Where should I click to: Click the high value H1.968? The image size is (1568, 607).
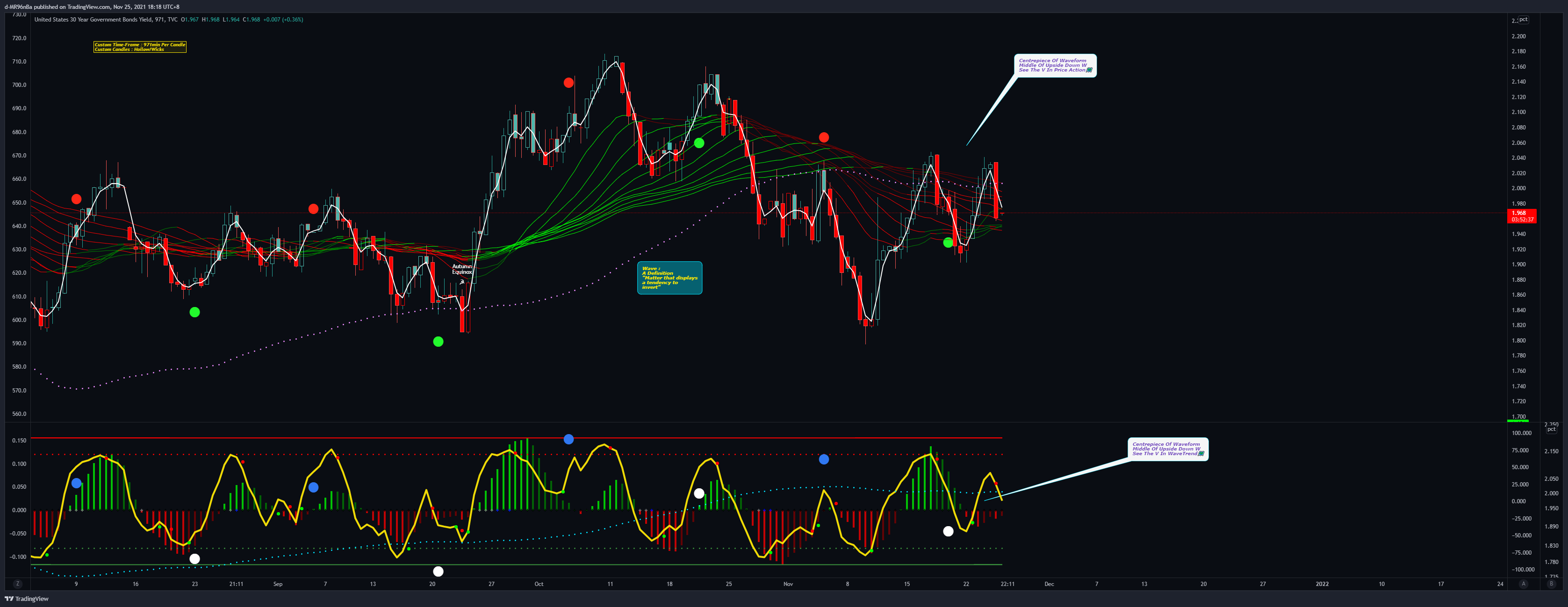(x=210, y=20)
